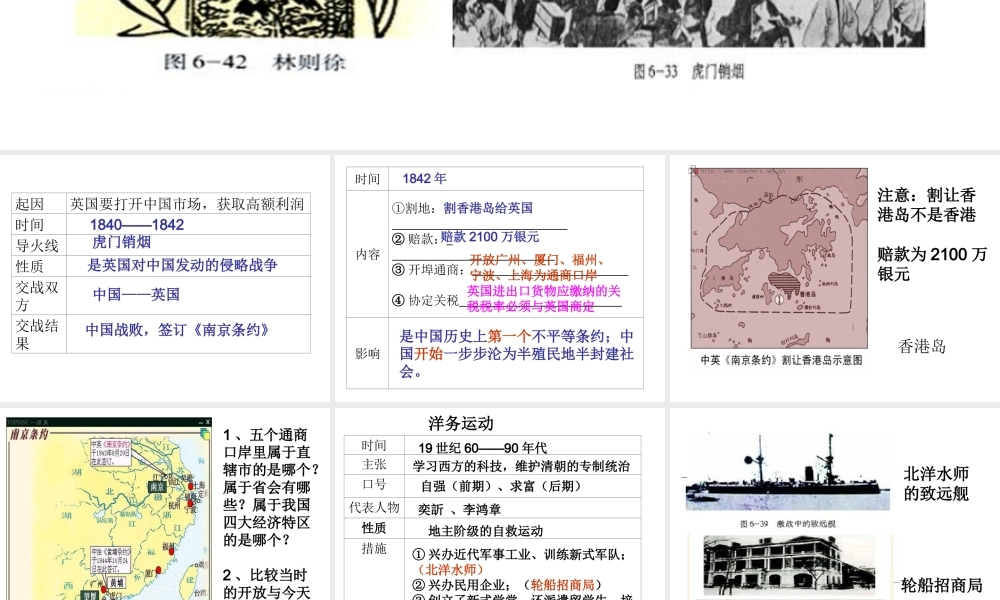Click the label ③ 开埠通商
The width and height of the screenshot is (1000, 600).
coord(428,270)
